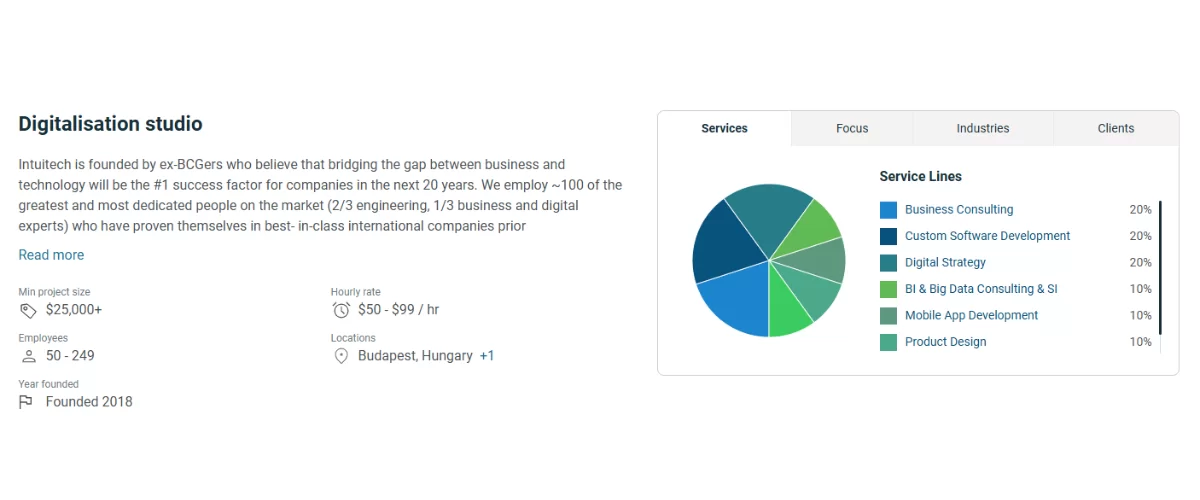Click the location pin icon

(341, 356)
